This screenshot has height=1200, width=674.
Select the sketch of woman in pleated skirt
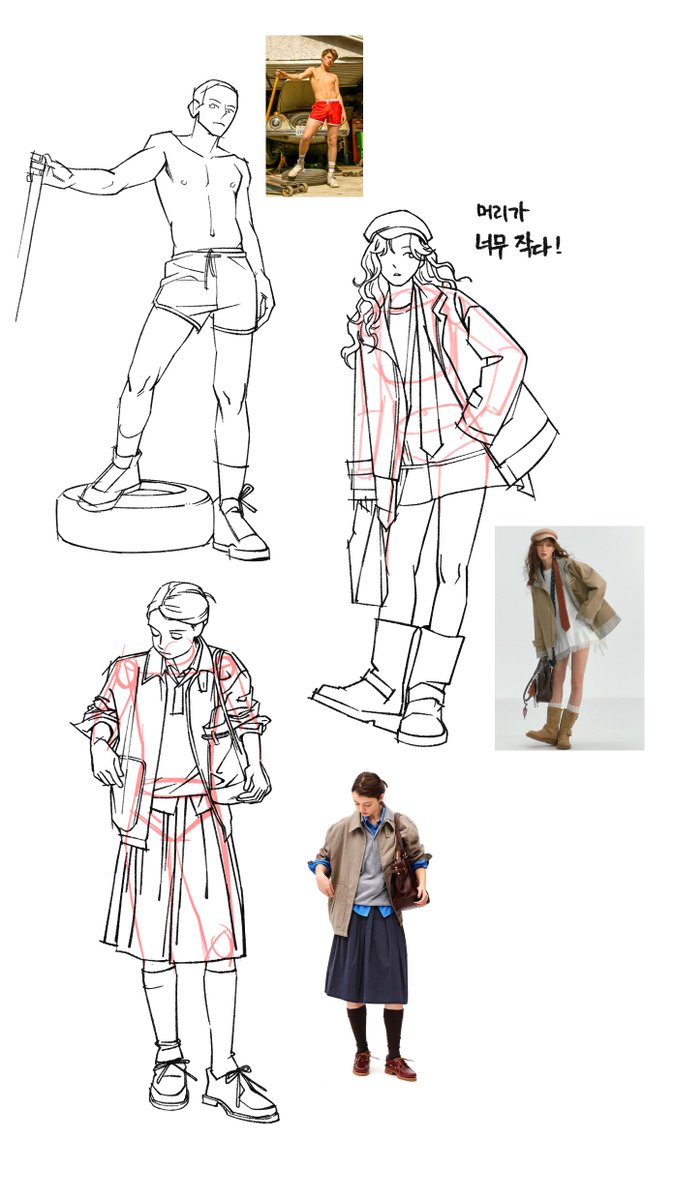point(176,850)
